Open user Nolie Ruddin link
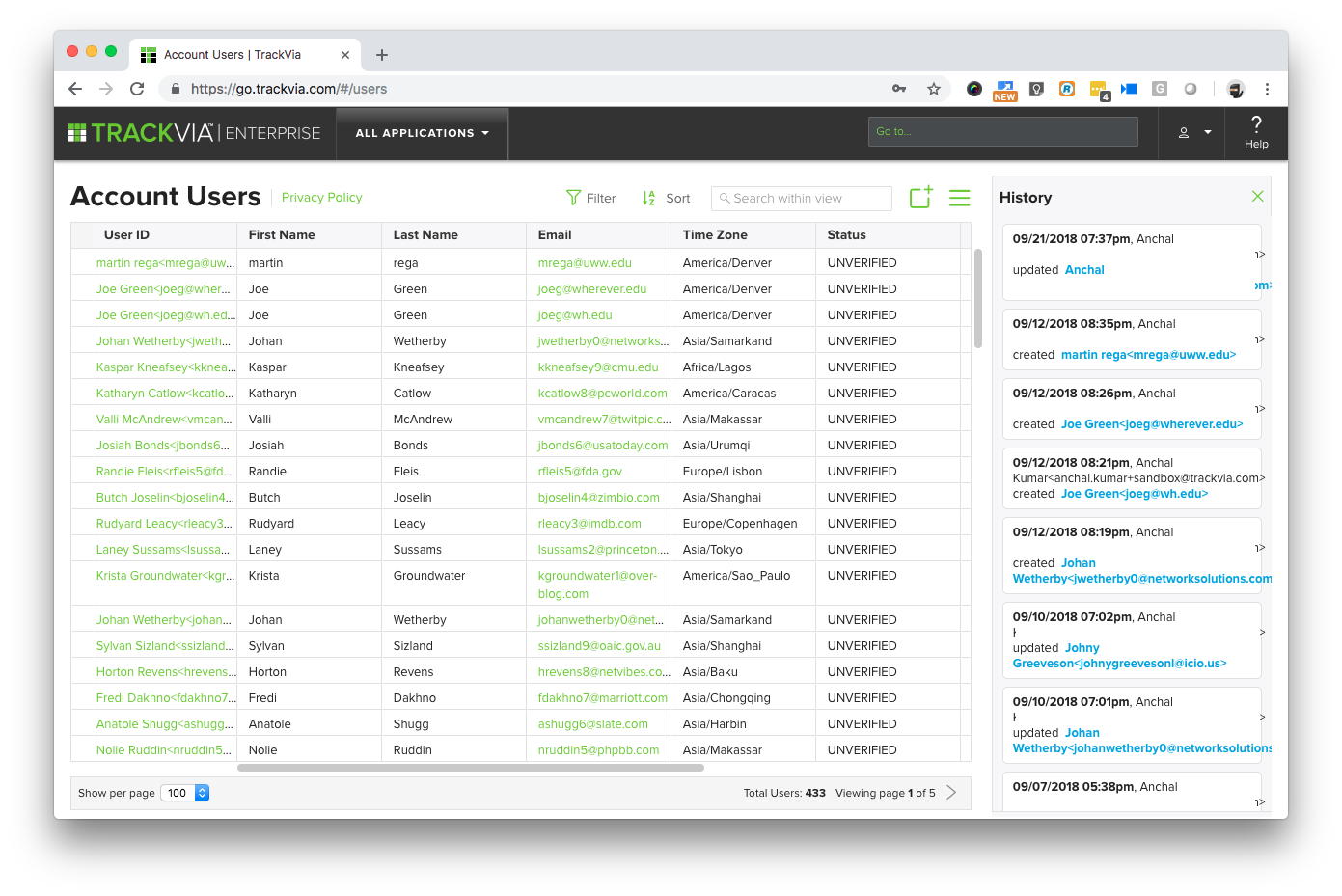The width and height of the screenshot is (1342, 896). 163,749
